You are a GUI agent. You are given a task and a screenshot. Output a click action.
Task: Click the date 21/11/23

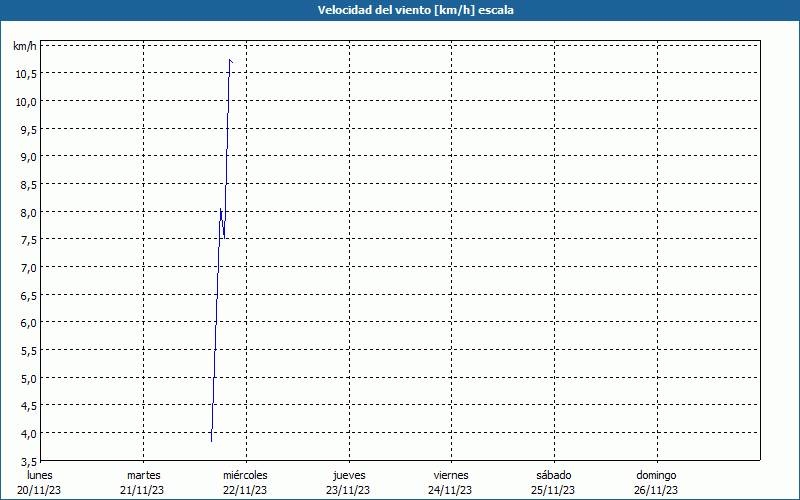[x=142, y=490]
